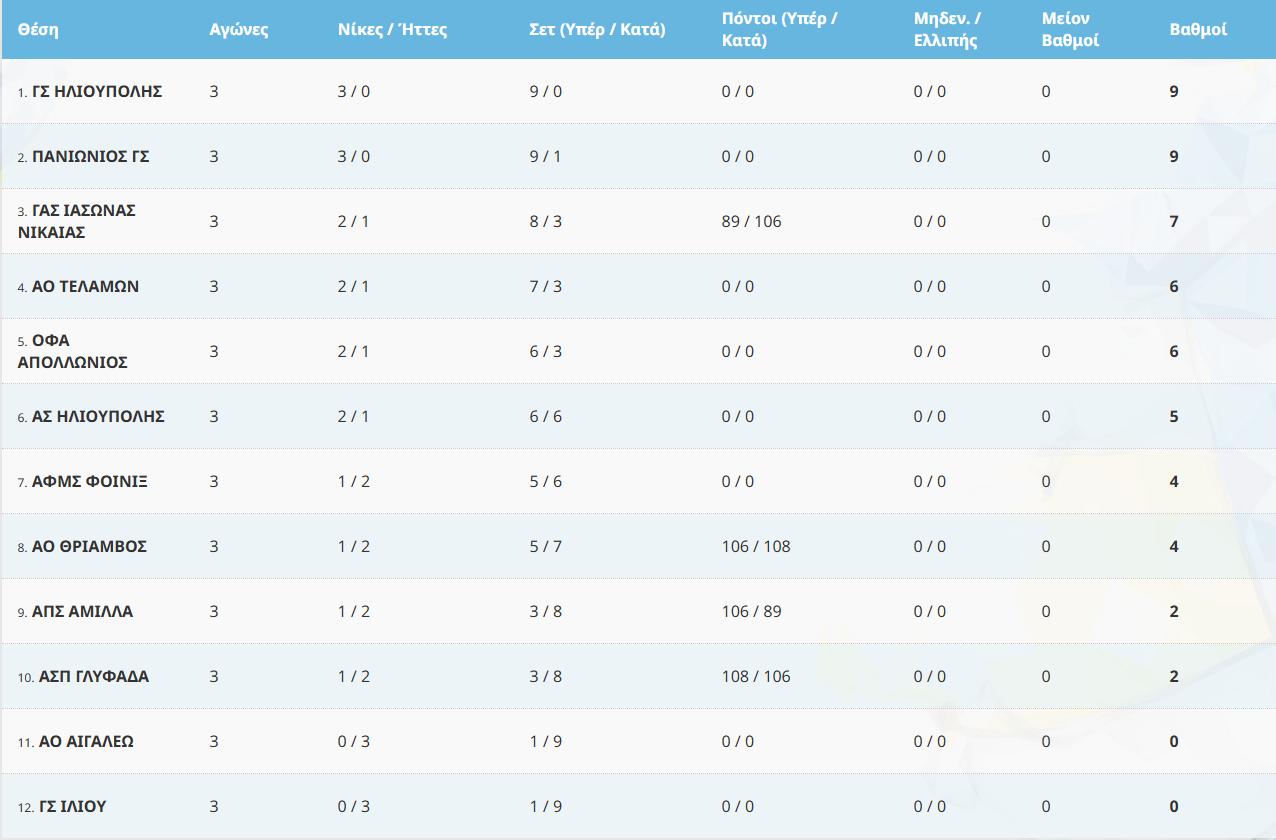
Task: Open the ΠΑΝΙΩΝΙΟΣ ΓΣ team entry
Action: click(x=91, y=156)
